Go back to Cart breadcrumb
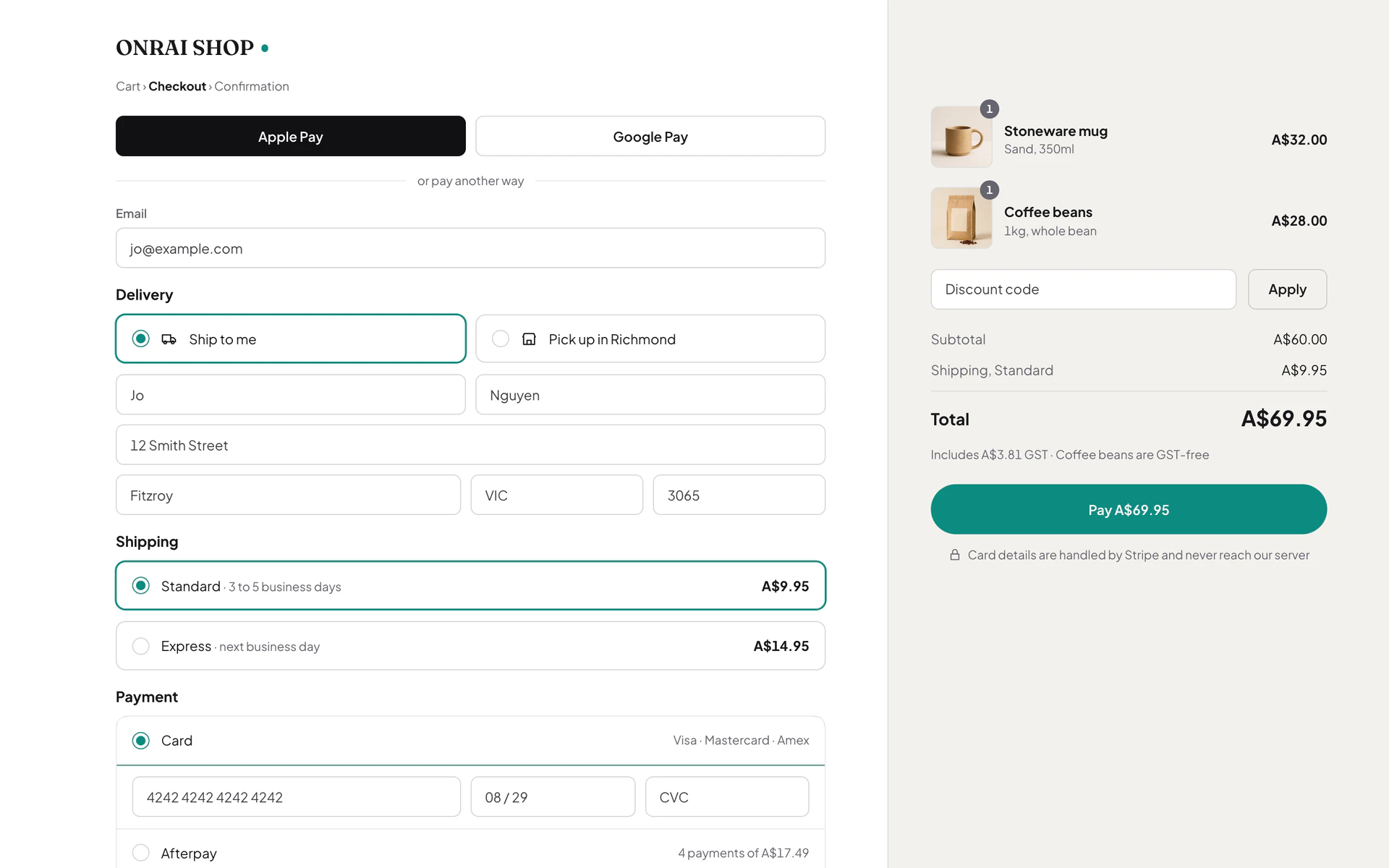Viewport: 1389px width, 868px height. [x=128, y=86]
